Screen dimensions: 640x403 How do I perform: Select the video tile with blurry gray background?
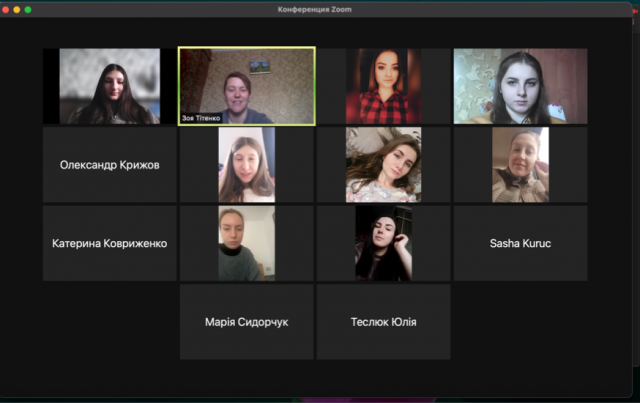point(110,86)
